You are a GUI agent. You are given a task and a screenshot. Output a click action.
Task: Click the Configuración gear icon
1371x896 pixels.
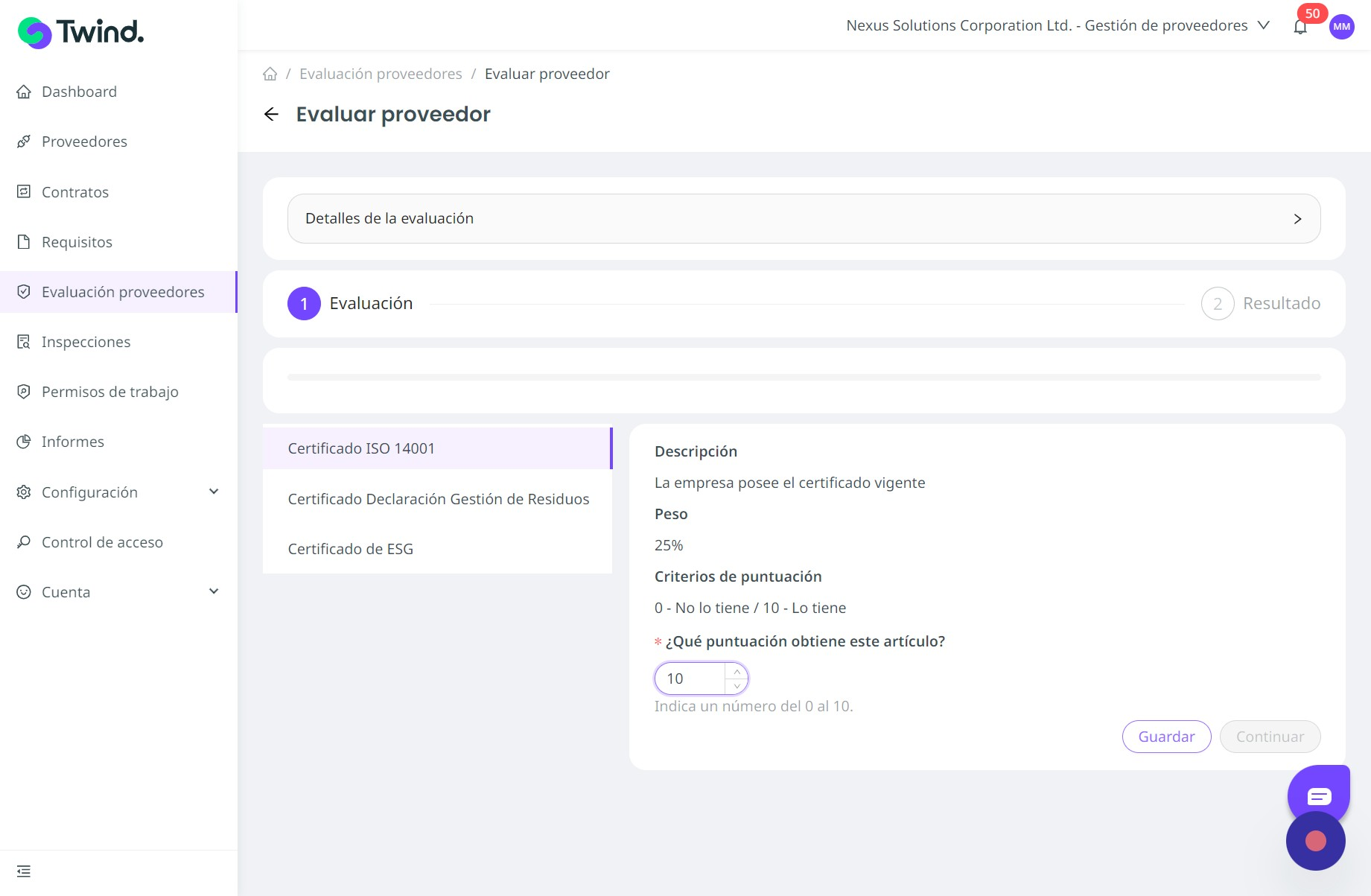point(24,492)
